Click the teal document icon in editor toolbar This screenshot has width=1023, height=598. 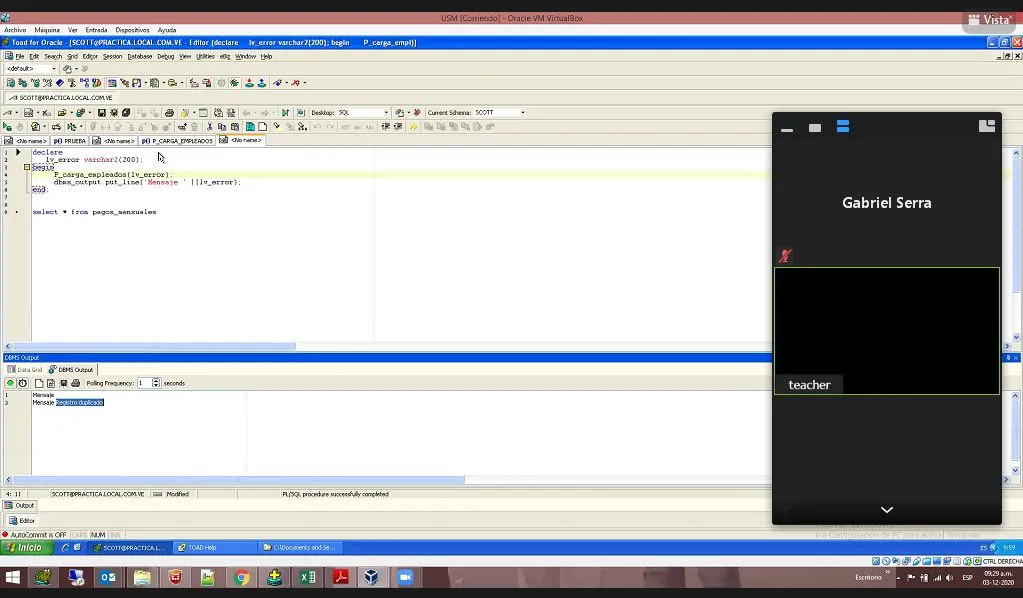pos(250,127)
